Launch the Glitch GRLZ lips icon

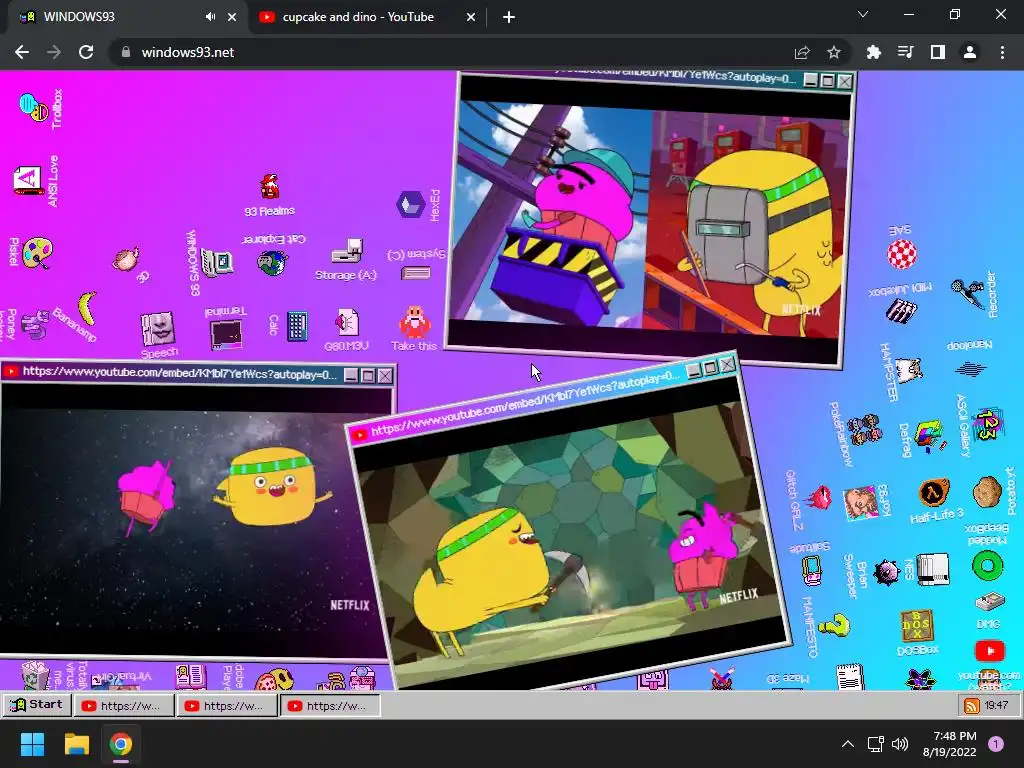818,498
